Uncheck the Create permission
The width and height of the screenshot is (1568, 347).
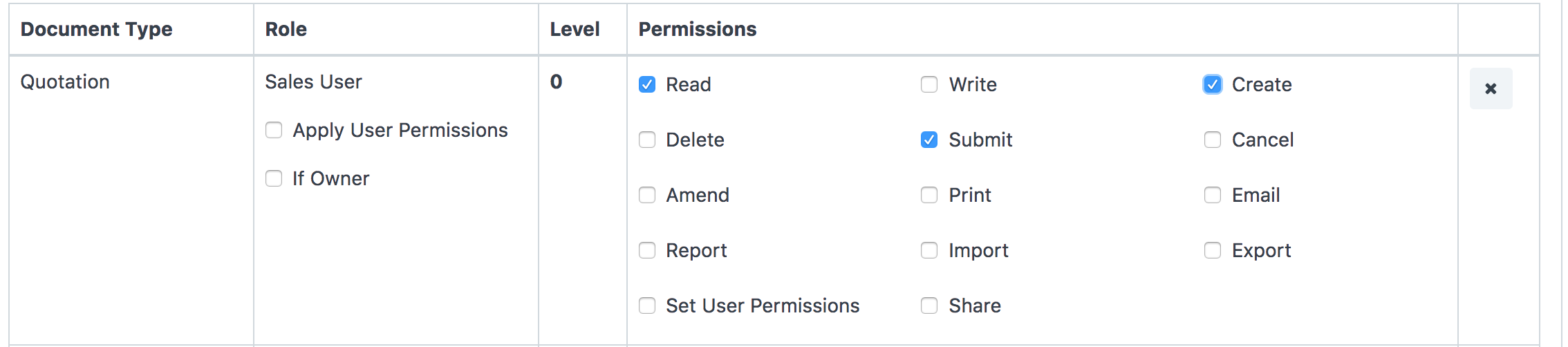coord(1213,84)
